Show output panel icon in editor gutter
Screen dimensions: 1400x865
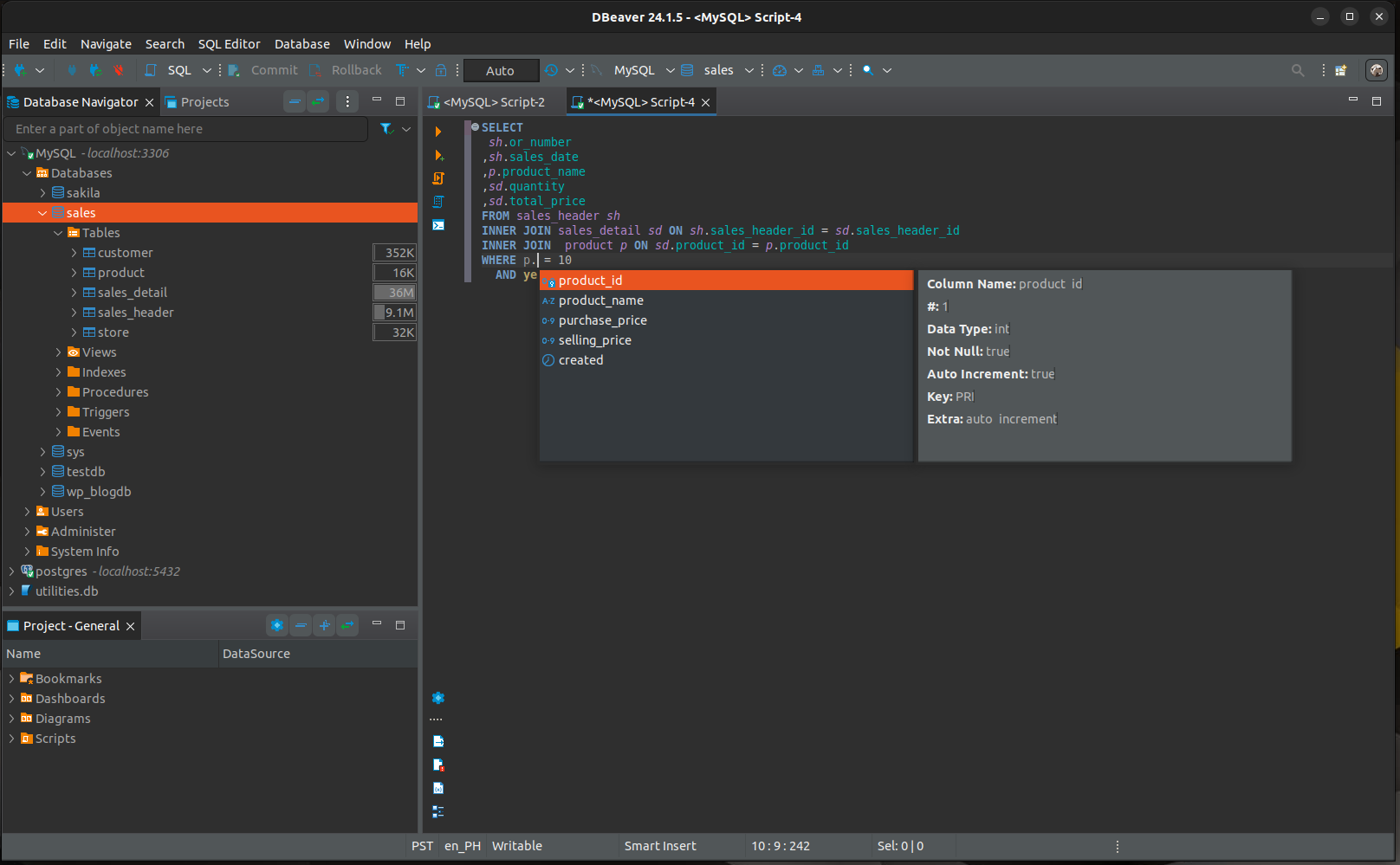click(x=438, y=741)
